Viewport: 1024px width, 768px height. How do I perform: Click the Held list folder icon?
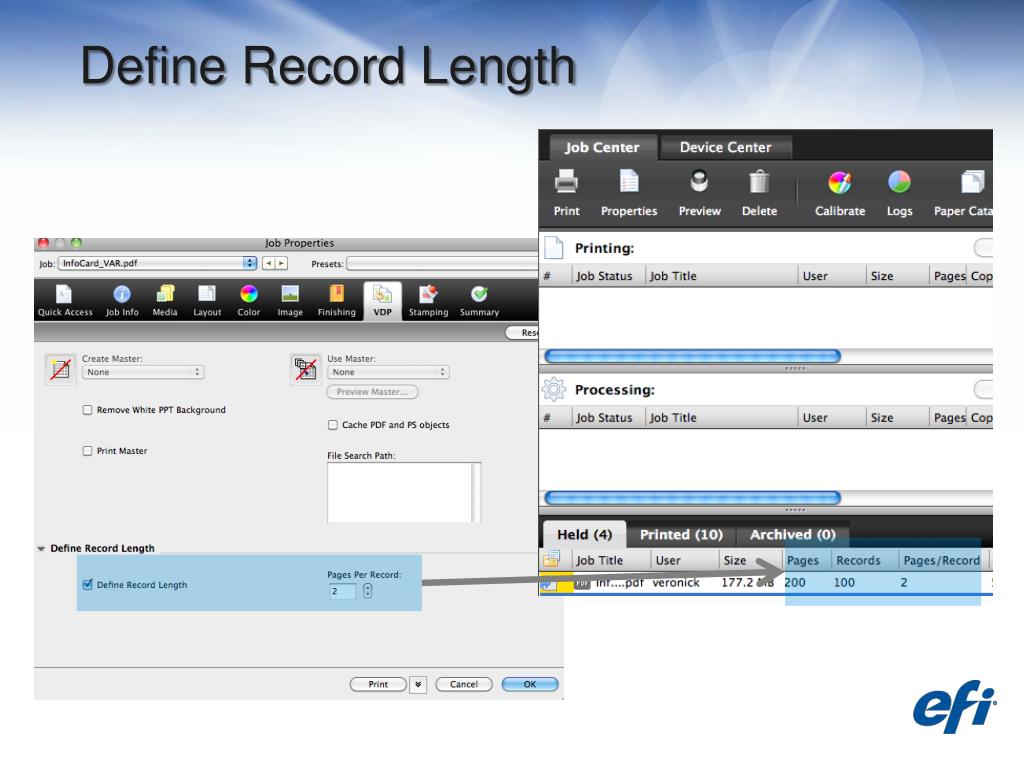(x=552, y=559)
